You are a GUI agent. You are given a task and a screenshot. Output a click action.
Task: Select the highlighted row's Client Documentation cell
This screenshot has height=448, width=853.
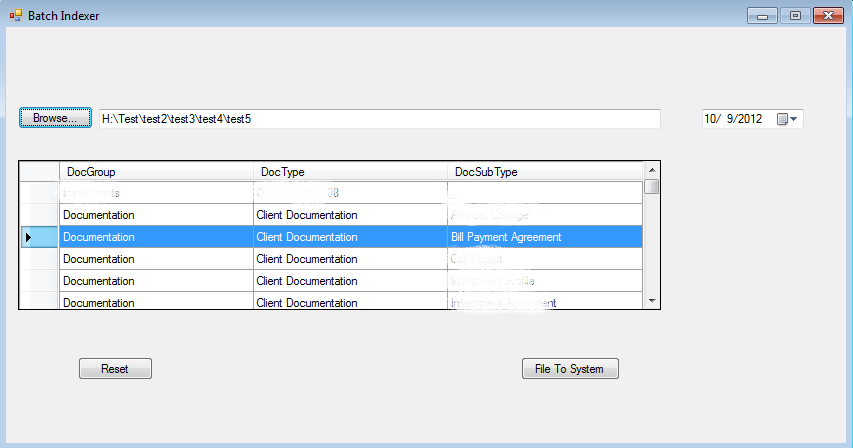[350, 237]
